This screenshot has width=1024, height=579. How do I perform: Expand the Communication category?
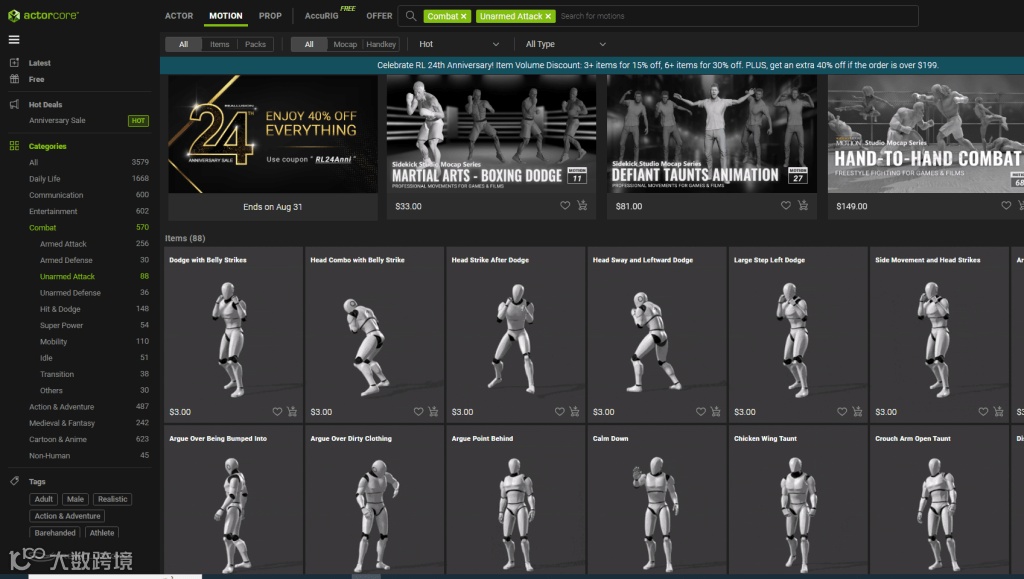click(56, 195)
